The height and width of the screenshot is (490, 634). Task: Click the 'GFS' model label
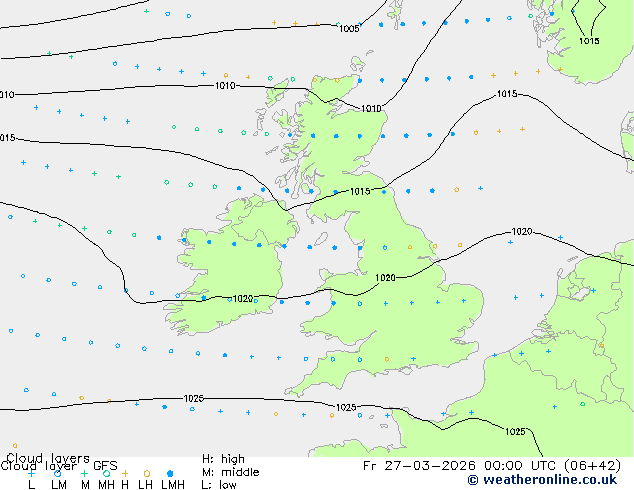[x=105, y=466]
